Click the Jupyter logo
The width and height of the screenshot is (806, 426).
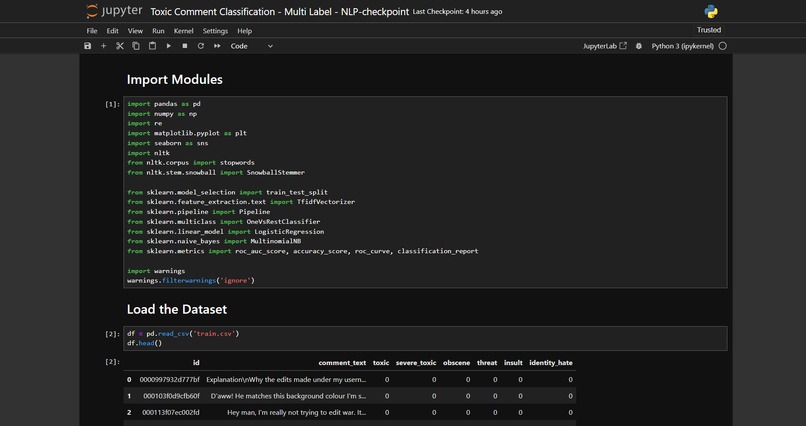pyautogui.click(x=114, y=11)
